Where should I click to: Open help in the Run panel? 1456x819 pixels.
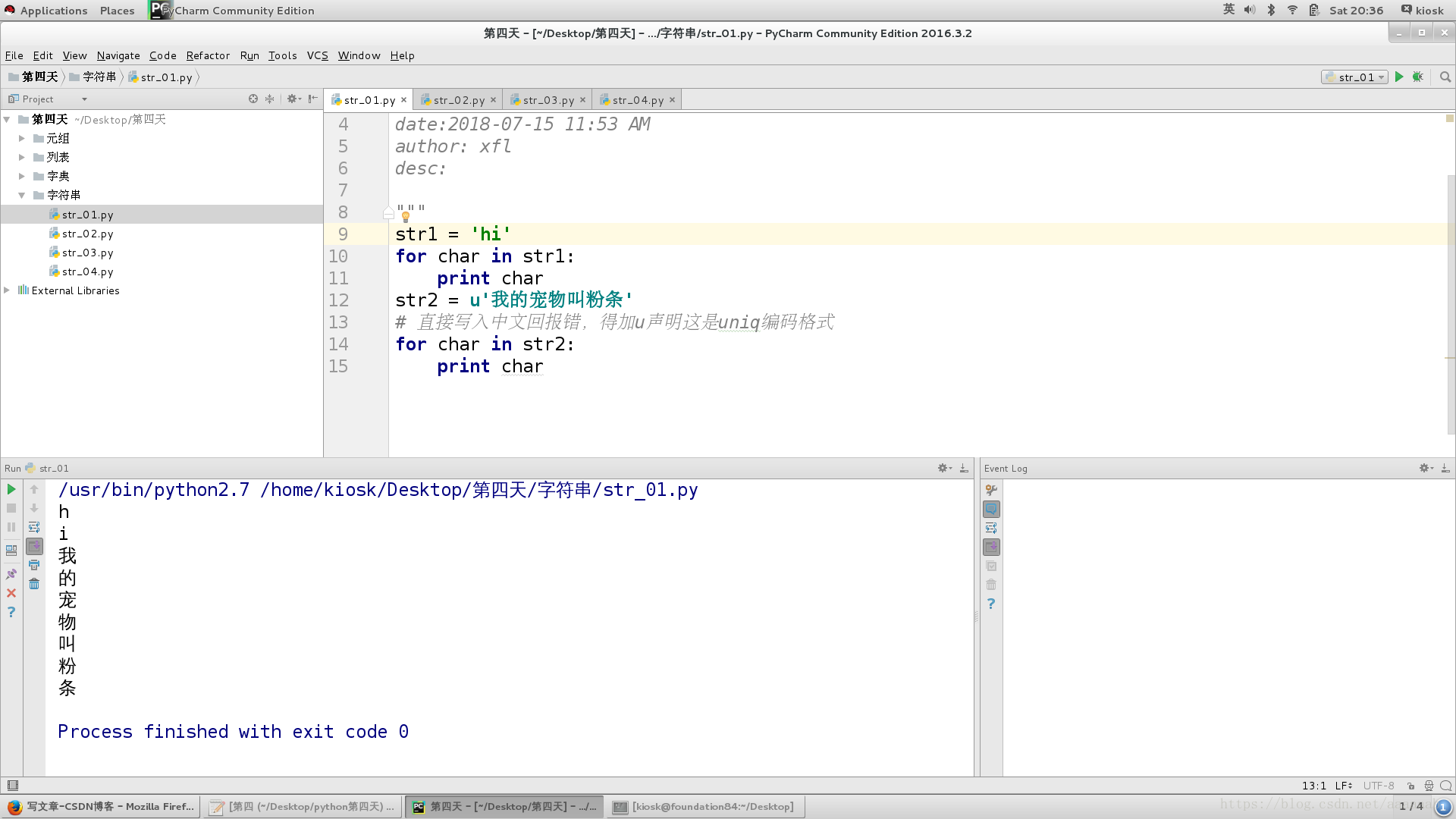[x=11, y=612]
